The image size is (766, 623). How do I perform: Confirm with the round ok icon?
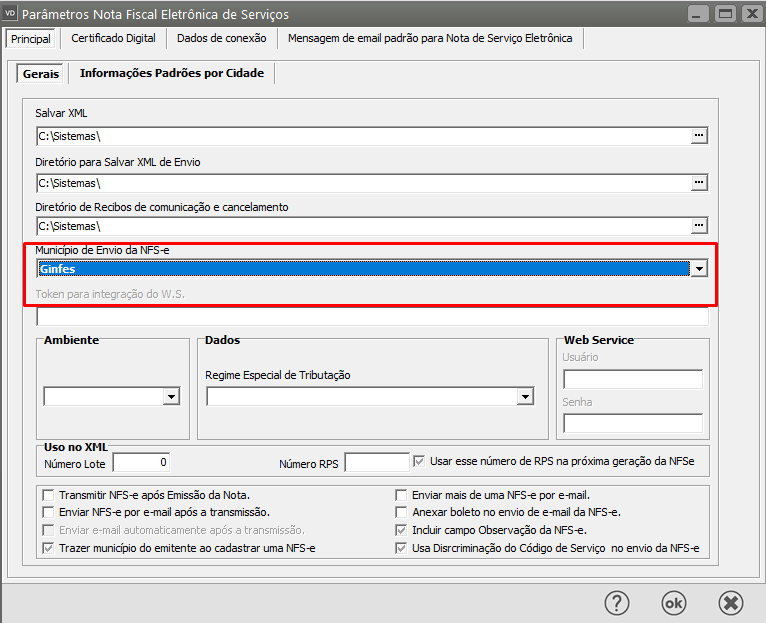(674, 602)
